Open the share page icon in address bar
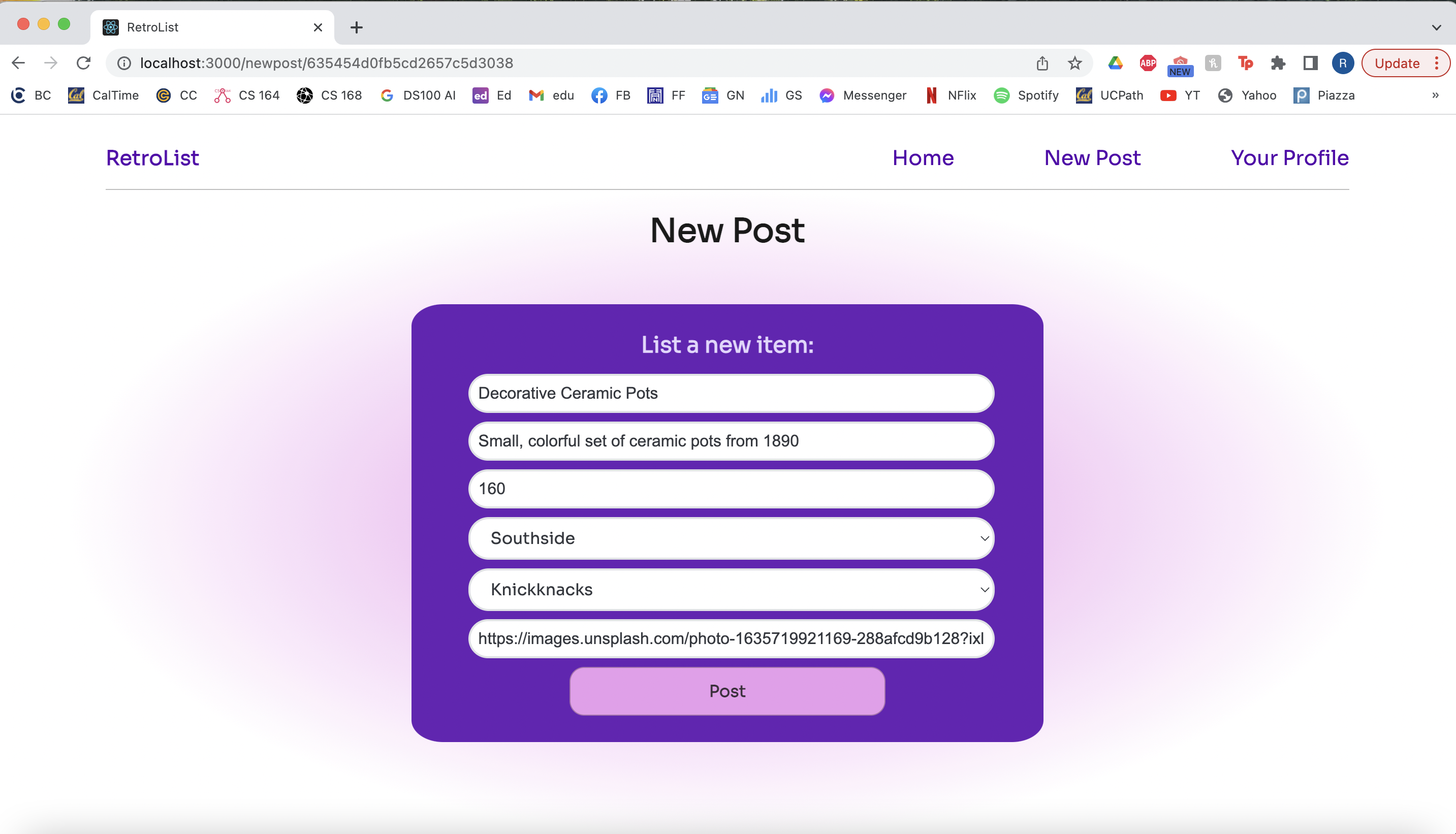The height and width of the screenshot is (834, 1456). click(x=1042, y=63)
